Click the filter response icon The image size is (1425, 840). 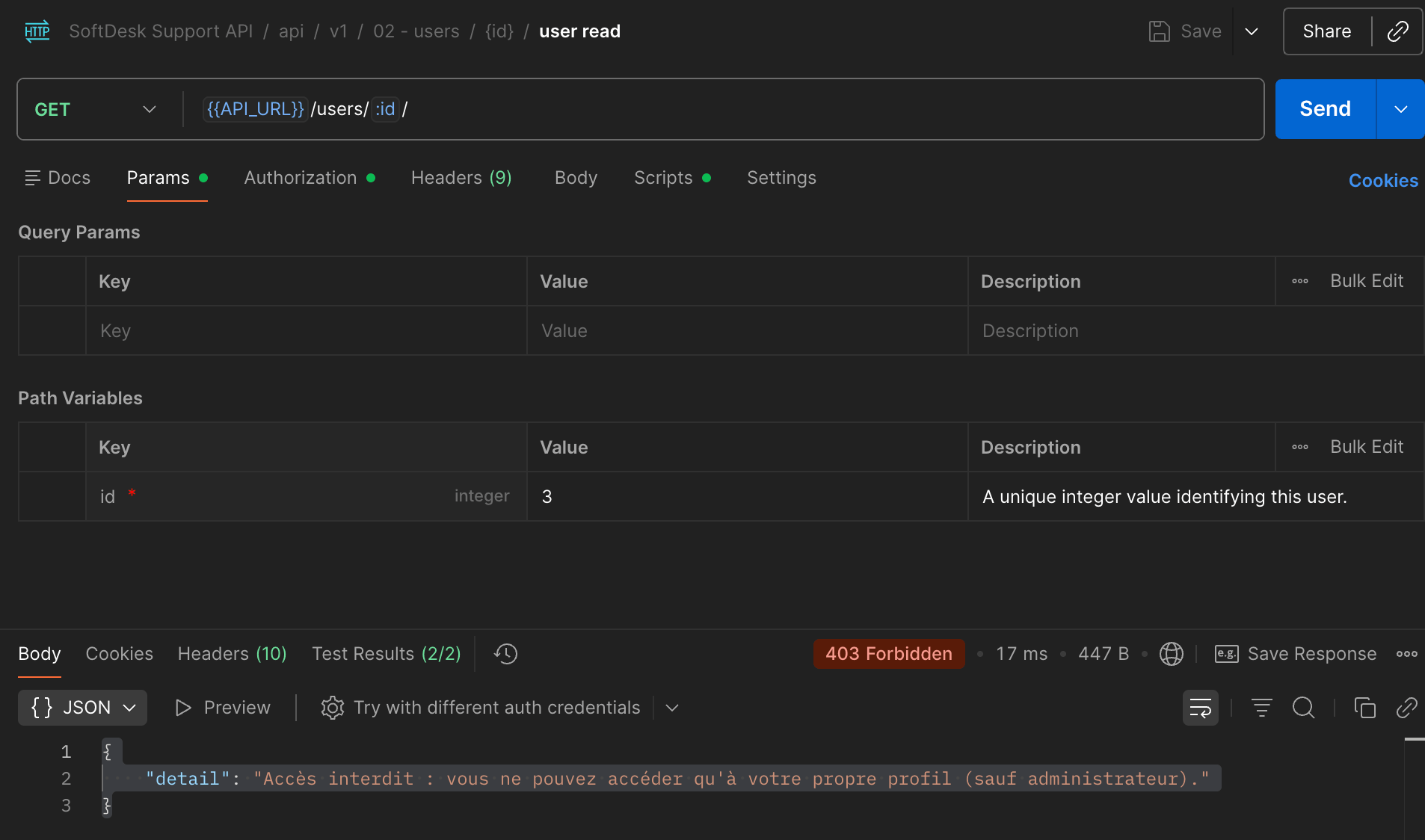1261,708
